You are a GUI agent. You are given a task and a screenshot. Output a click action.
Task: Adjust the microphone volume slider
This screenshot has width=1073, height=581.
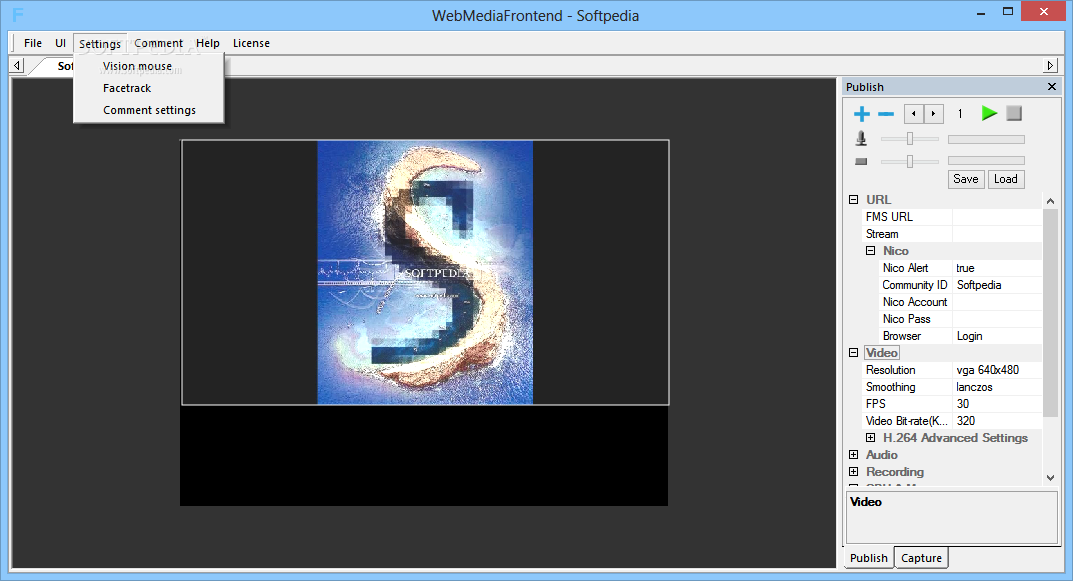click(909, 139)
